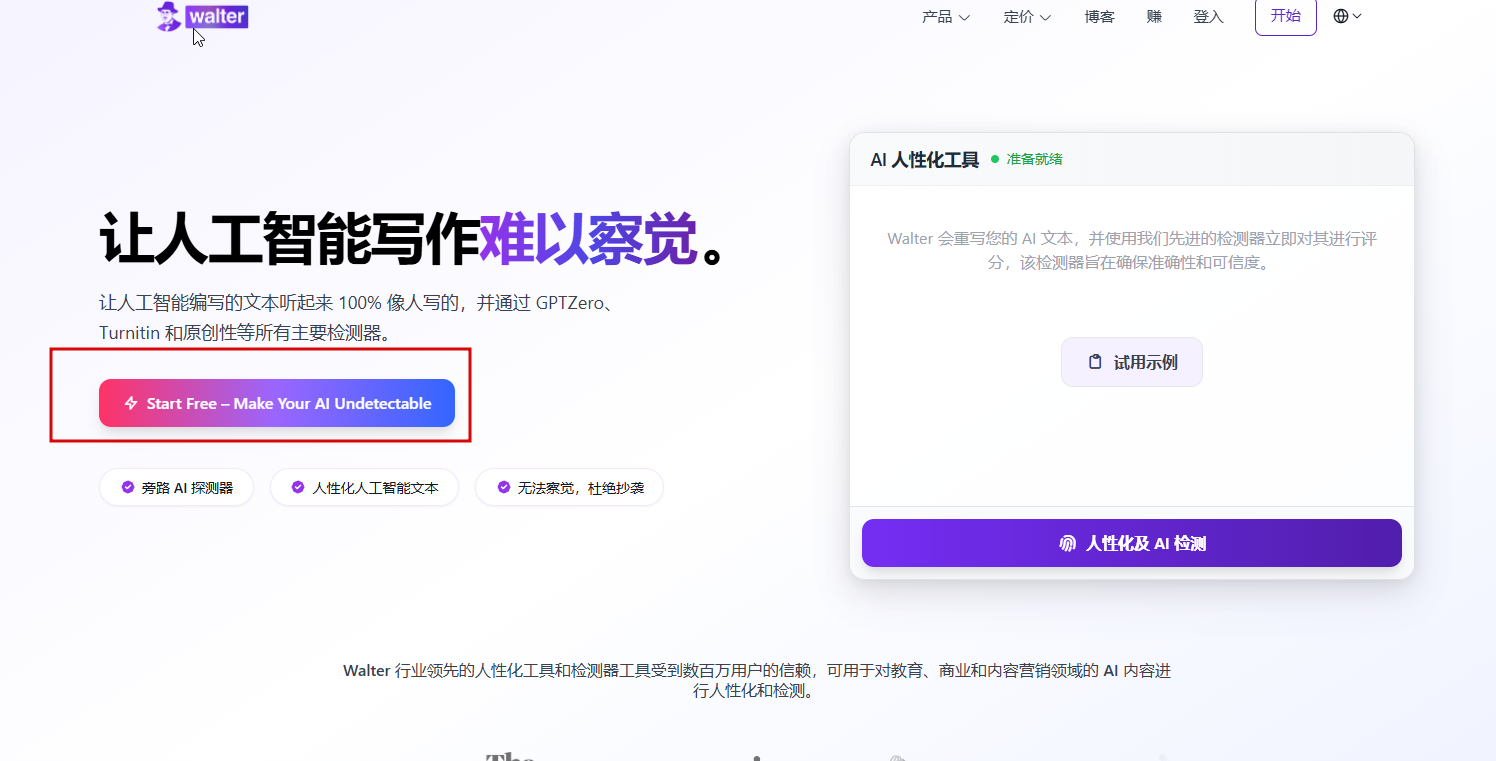The image size is (1496, 761).
Task: Click the Walter 行业领先 description paragraph
Action: pyautogui.click(x=756, y=681)
